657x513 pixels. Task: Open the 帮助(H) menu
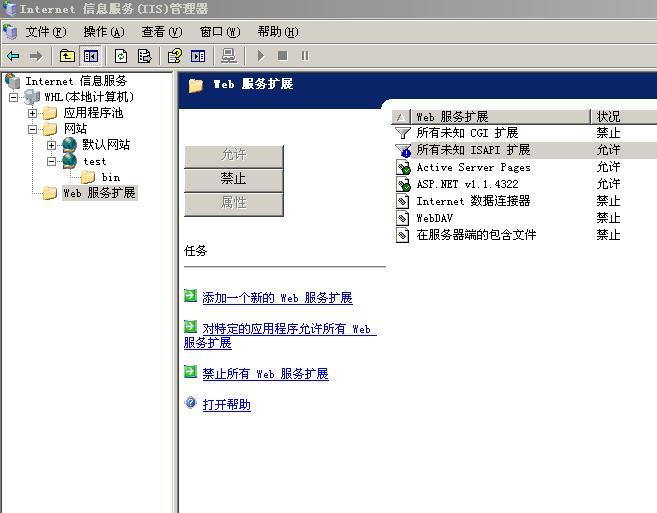tap(278, 32)
